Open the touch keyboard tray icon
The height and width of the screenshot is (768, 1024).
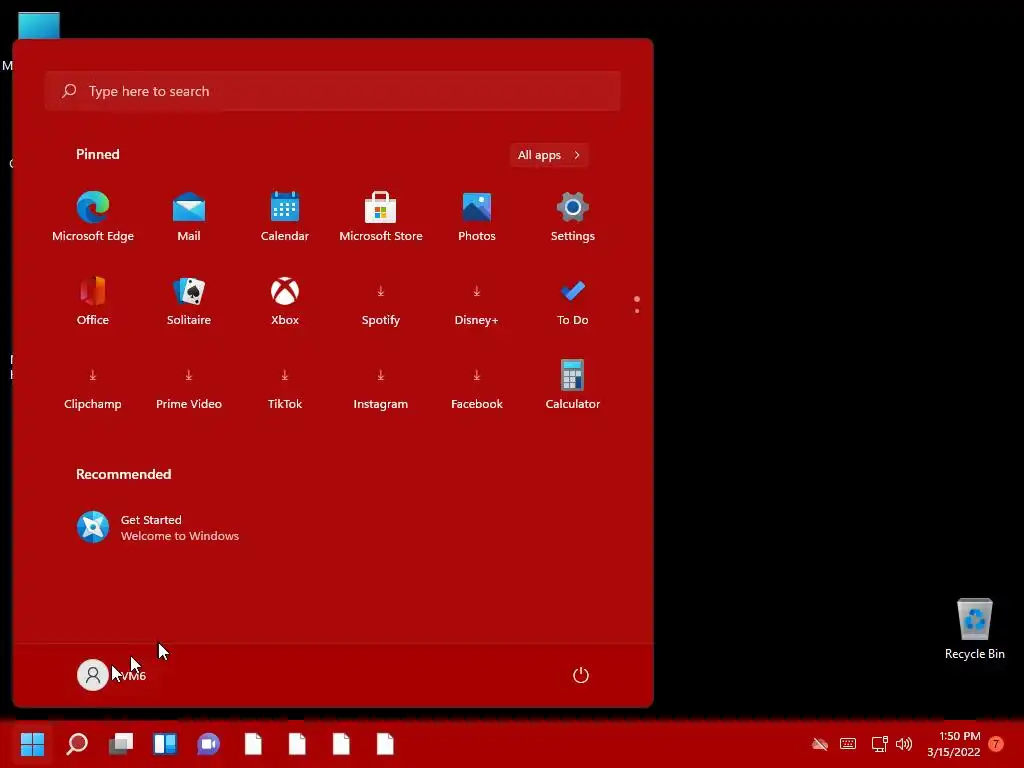click(x=848, y=744)
